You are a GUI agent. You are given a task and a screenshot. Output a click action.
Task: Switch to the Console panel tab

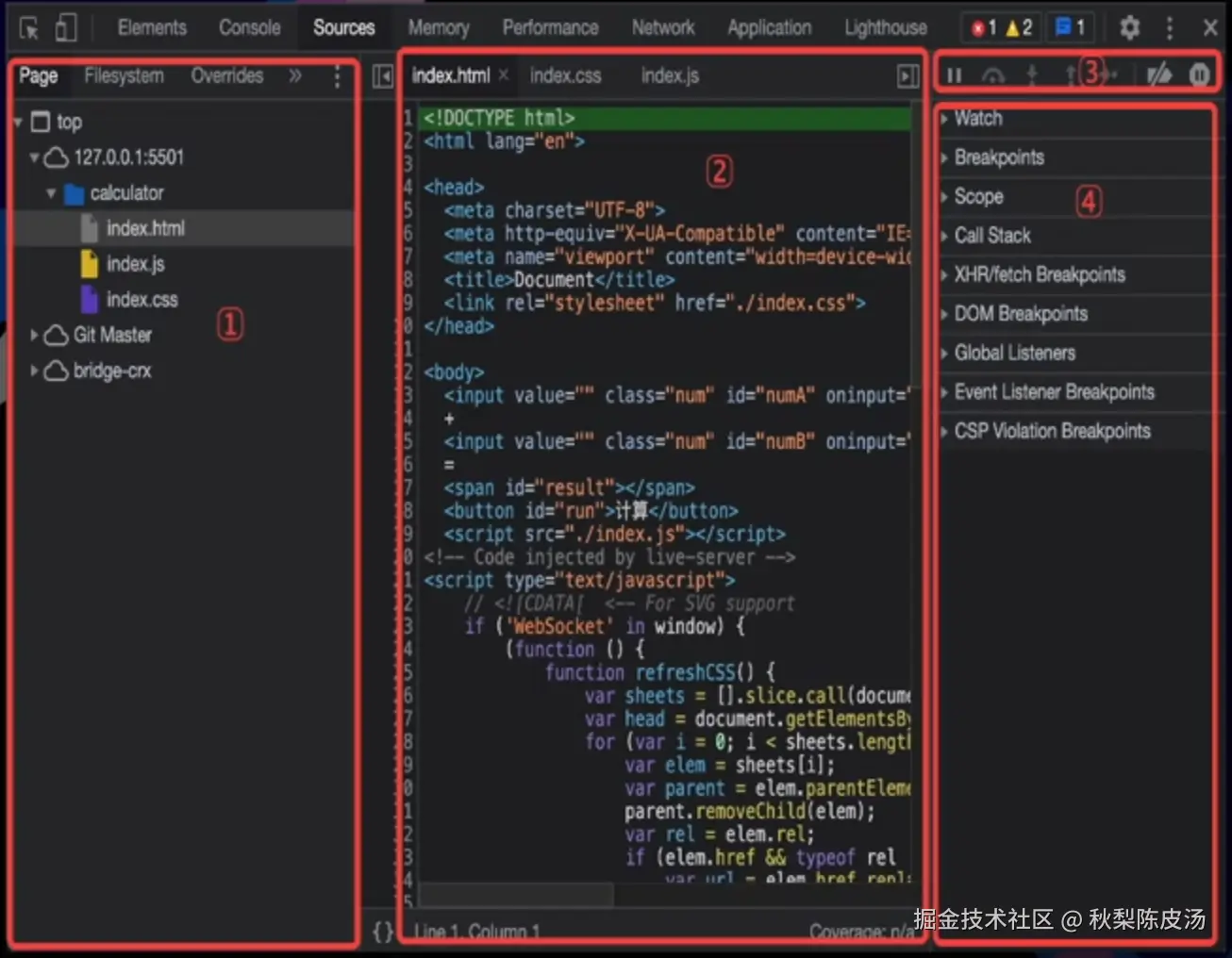pos(249,27)
